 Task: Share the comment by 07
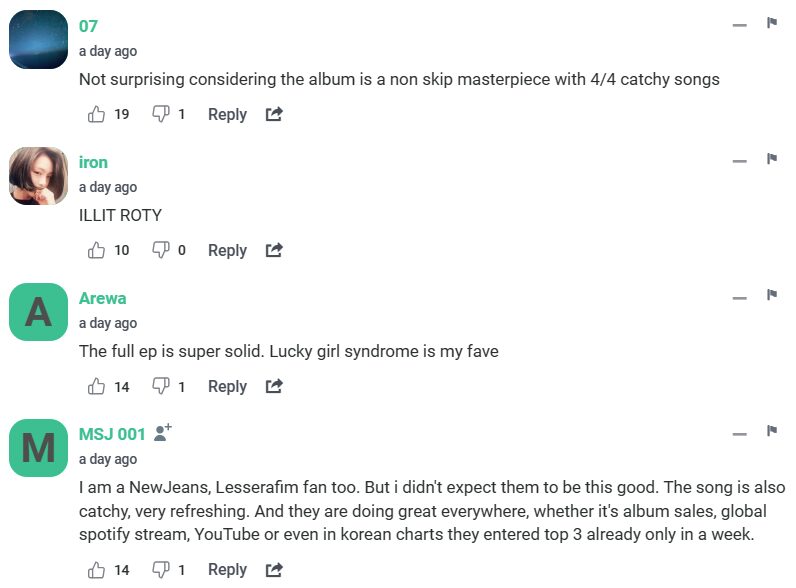coord(274,115)
